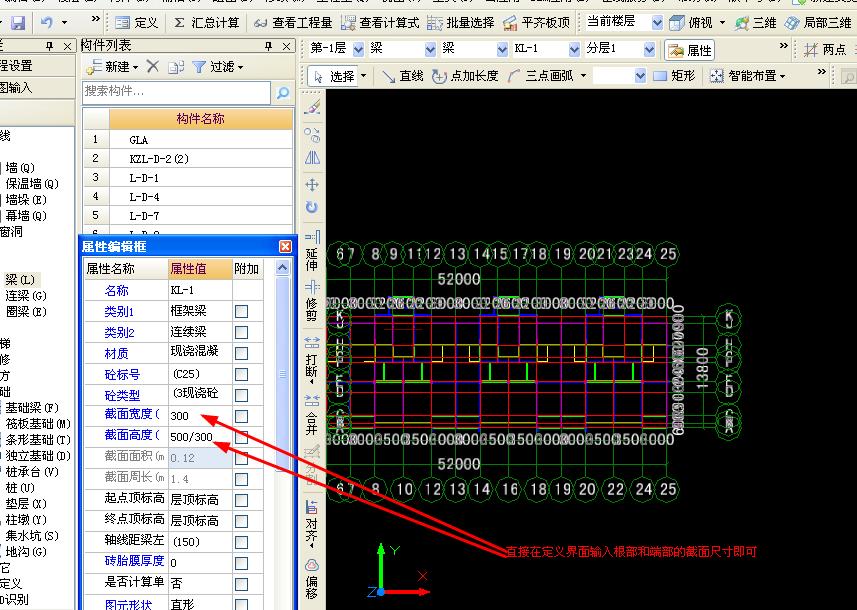
Task: Select the 直线 line drawing tool
Action: tap(403, 76)
